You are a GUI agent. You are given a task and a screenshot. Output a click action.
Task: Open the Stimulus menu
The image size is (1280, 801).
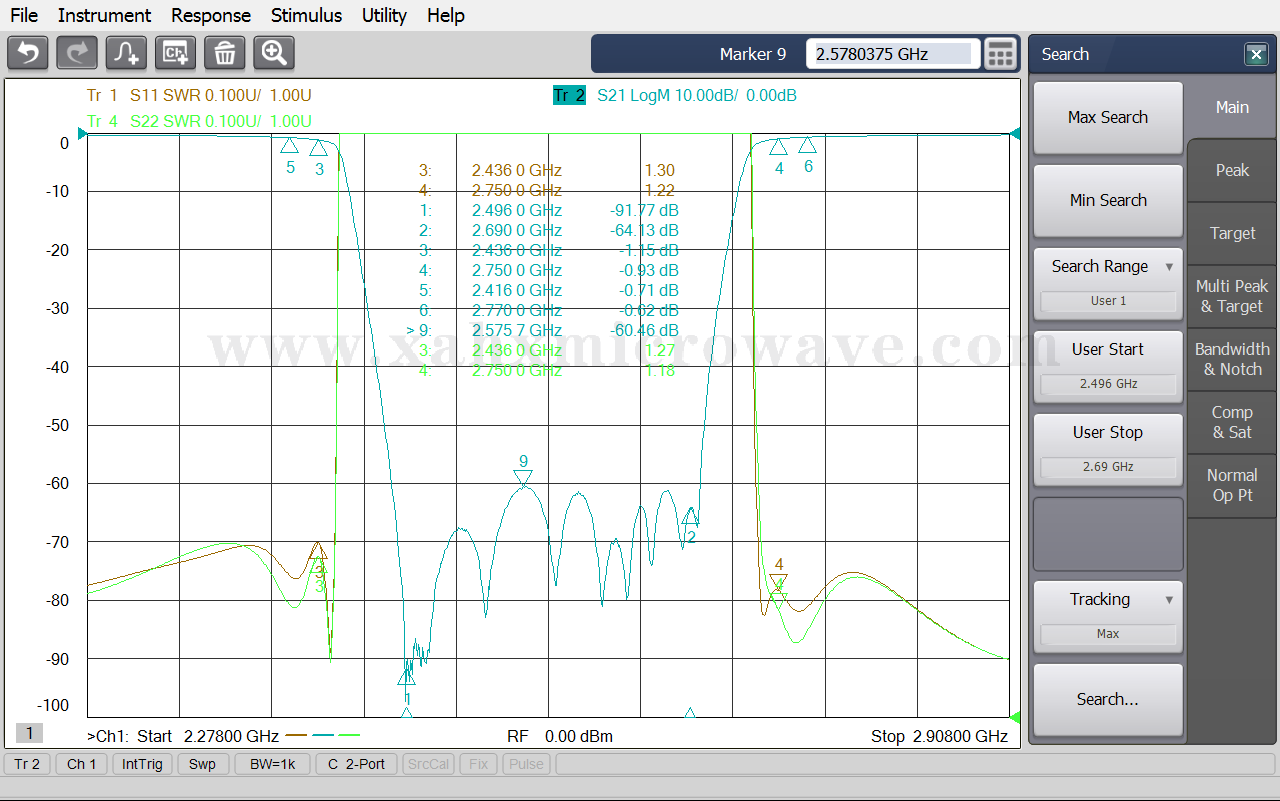click(306, 15)
